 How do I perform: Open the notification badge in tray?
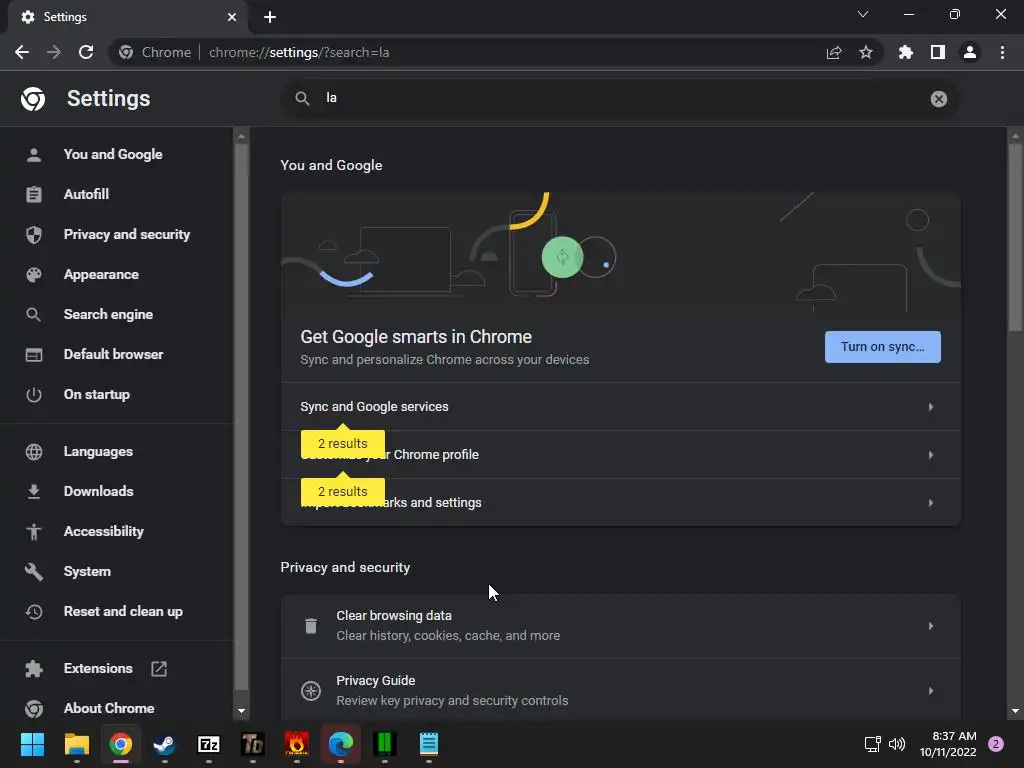click(x=996, y=744)
